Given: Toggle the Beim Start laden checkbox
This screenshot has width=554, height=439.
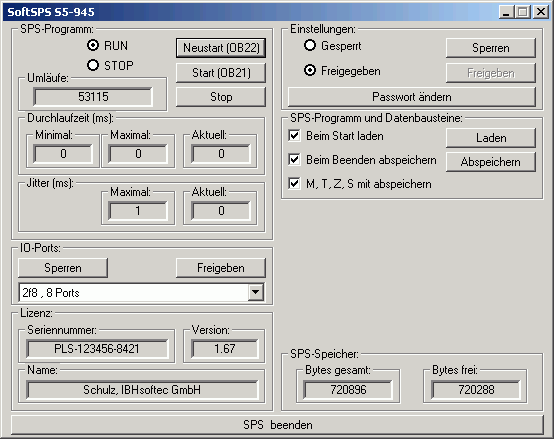Looking at the screenshot, I should (x=294, y=136).
